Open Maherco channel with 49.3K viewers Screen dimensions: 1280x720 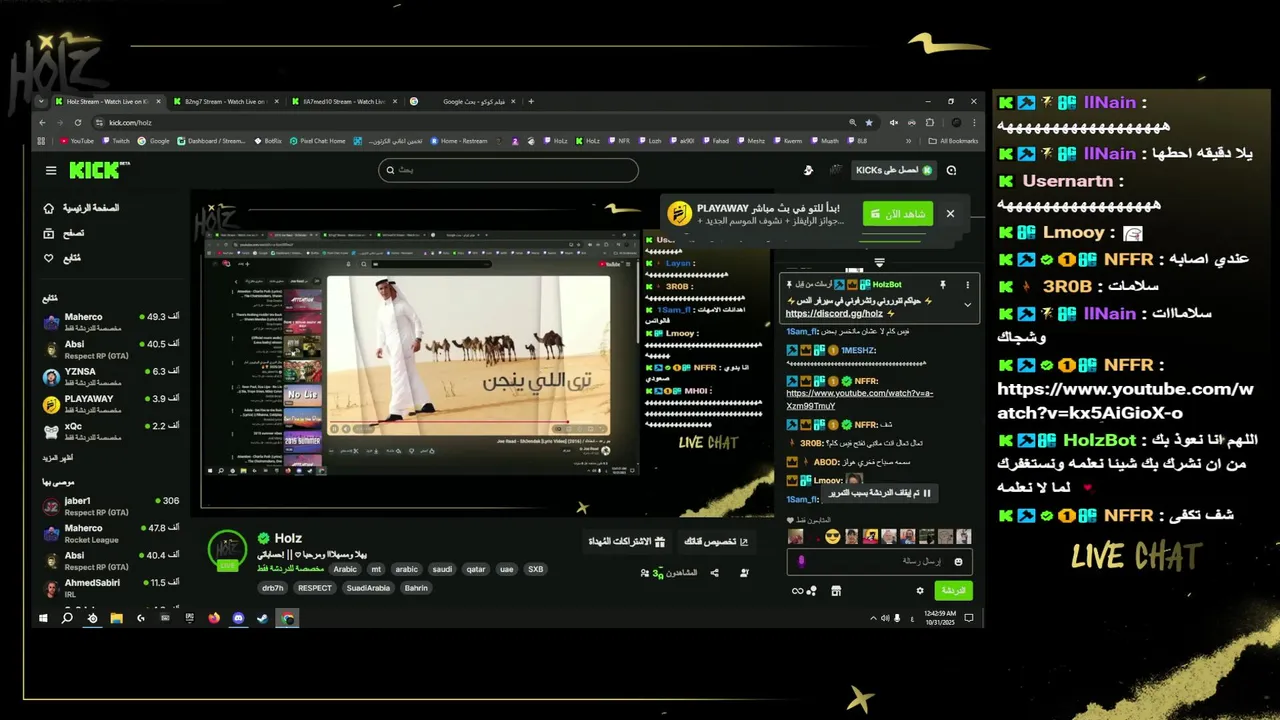click(111, 321)
